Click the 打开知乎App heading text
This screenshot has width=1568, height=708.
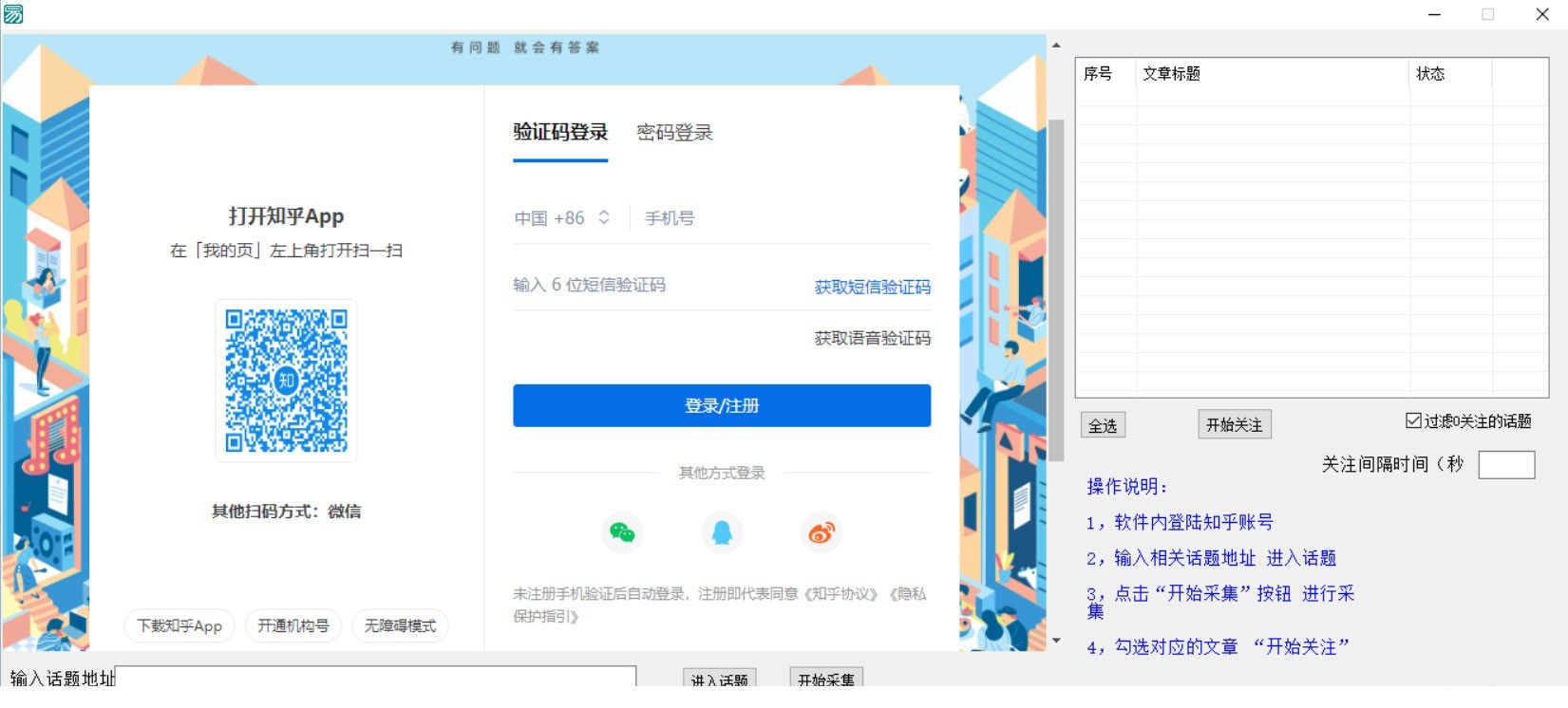(x=286, y=216)
